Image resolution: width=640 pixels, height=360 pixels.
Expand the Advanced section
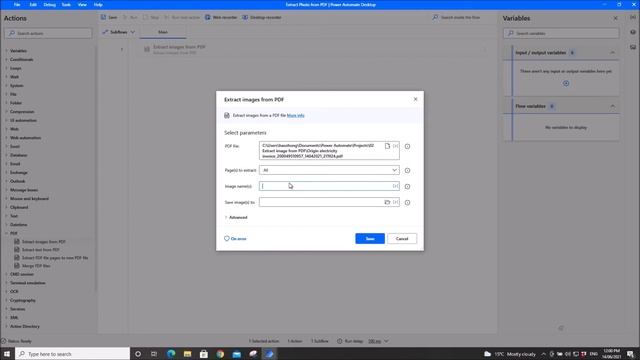pyautogui.click(x=236, y=218)
